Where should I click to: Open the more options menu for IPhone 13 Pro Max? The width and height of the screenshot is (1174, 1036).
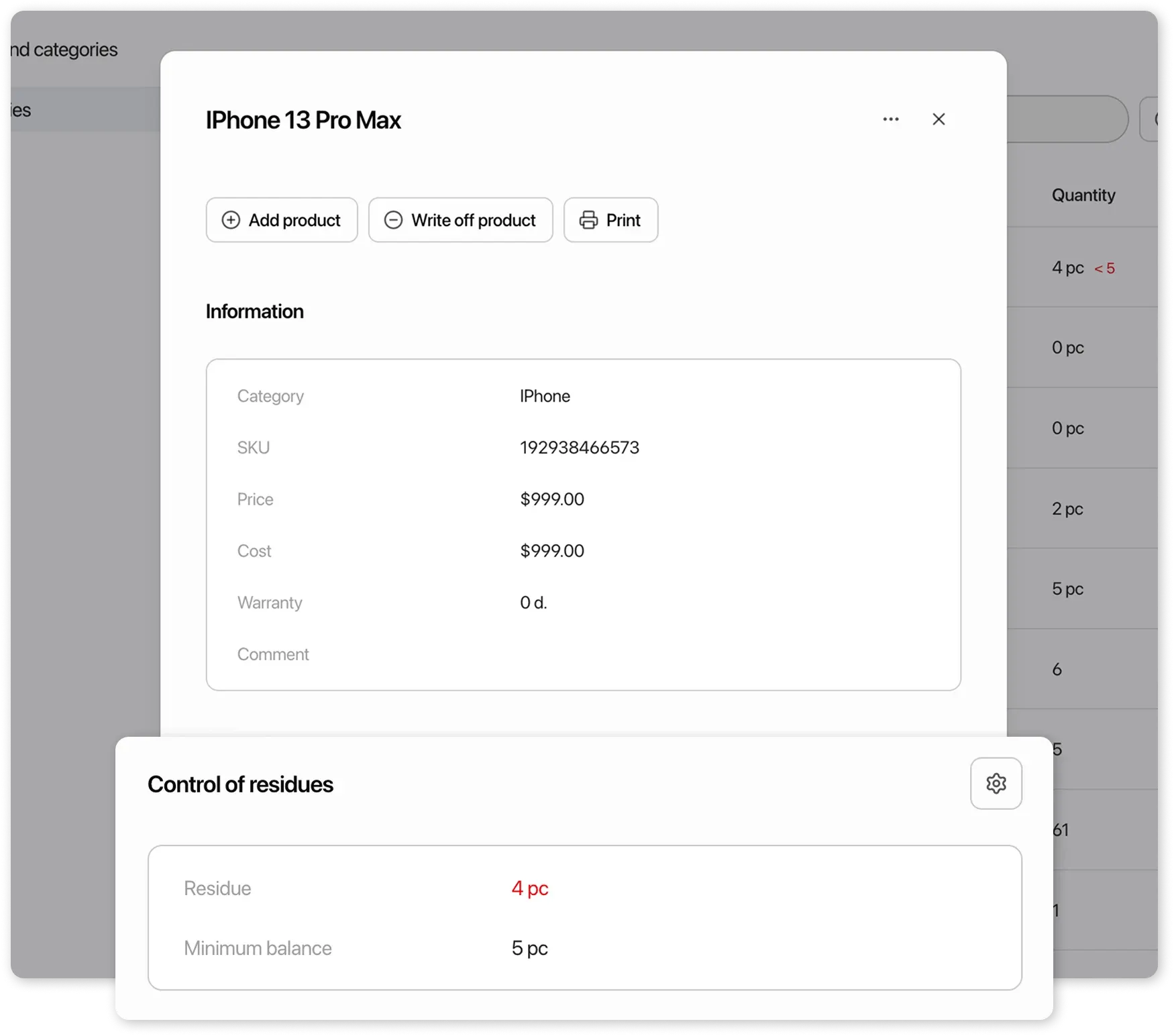(891, 119)
